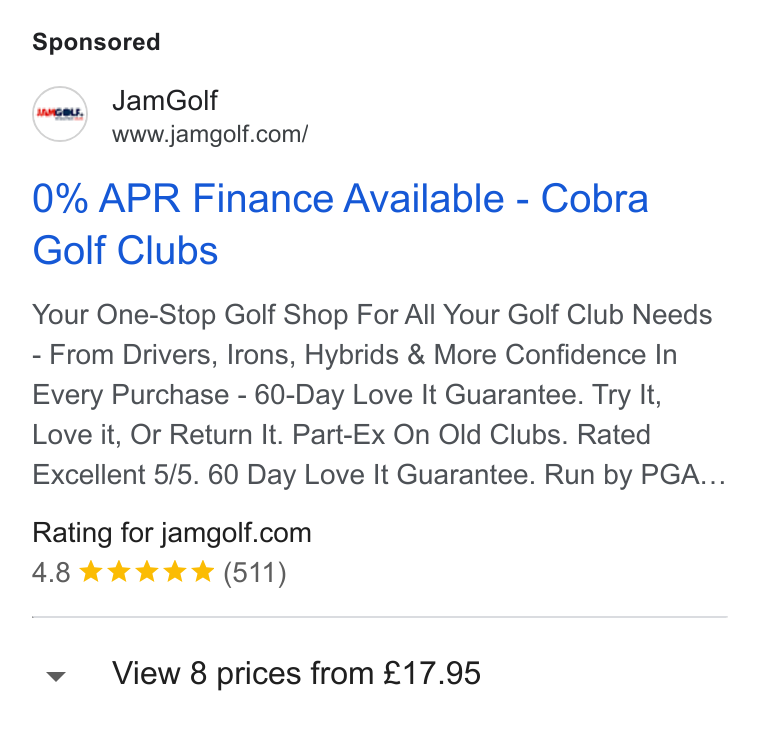Image resolution: width=760 pixels, height=734 pixels.
Task: Click the first gold rating star
Action: click(x=90, y=571)
